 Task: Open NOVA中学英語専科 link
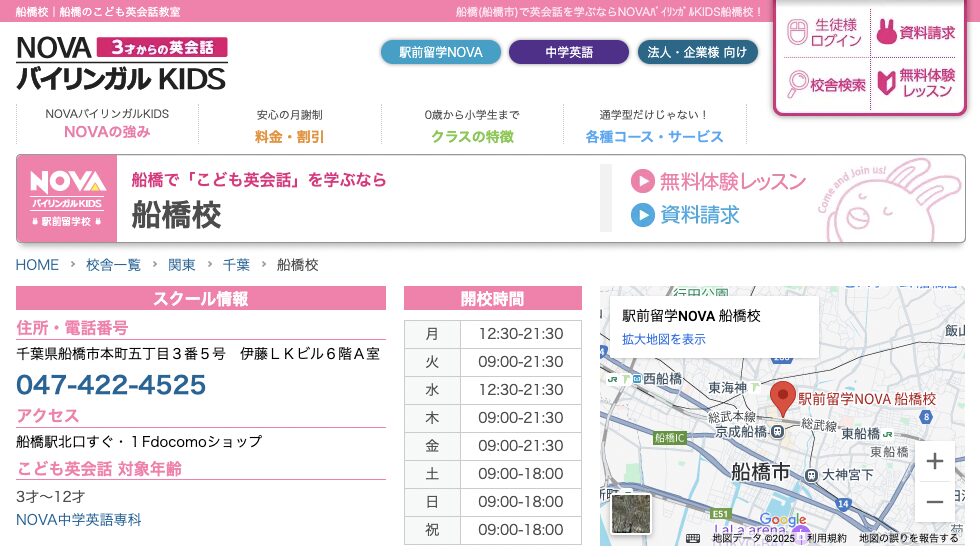[x=79, y=520]
